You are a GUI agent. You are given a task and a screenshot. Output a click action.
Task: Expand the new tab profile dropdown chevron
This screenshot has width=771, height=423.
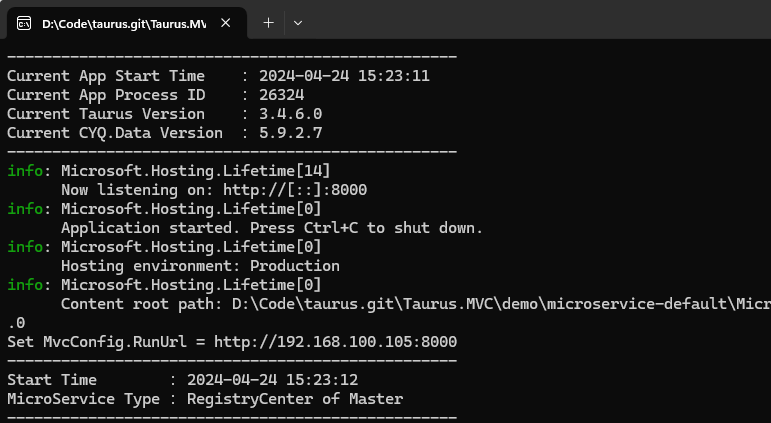(297, 23)
